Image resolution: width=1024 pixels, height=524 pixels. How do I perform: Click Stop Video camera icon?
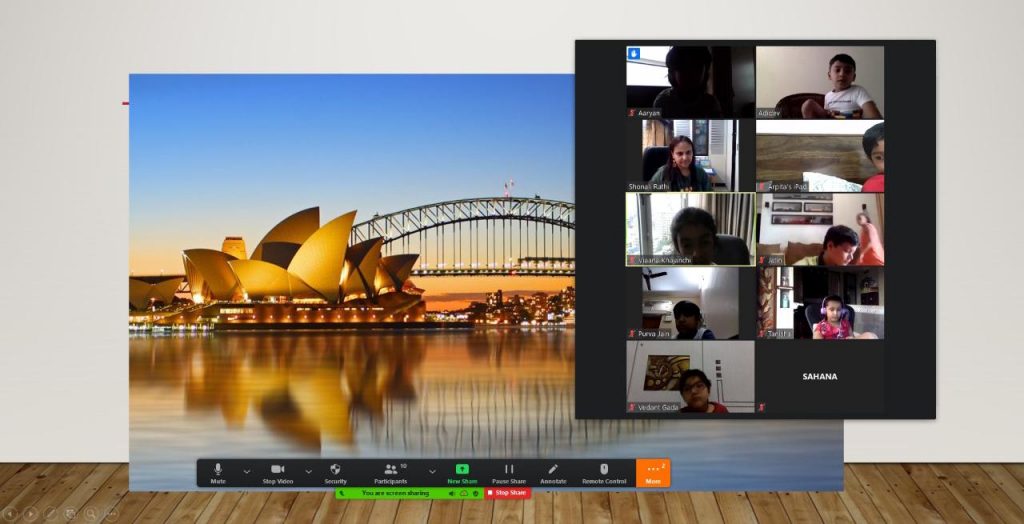coord(278,473)
